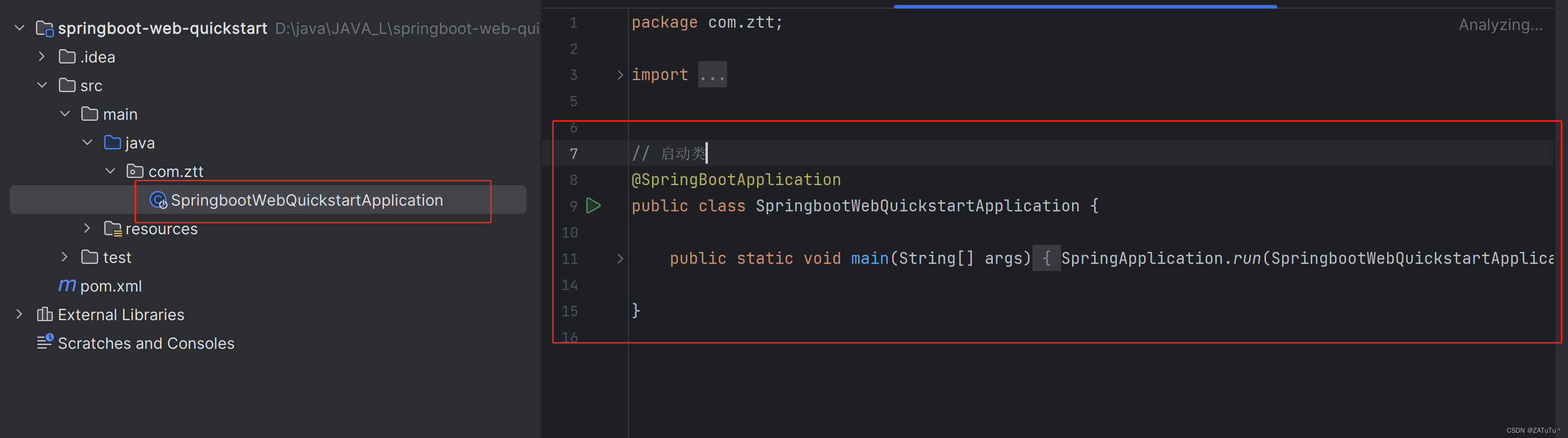Select the .idea folder label

tap(98, 57)
